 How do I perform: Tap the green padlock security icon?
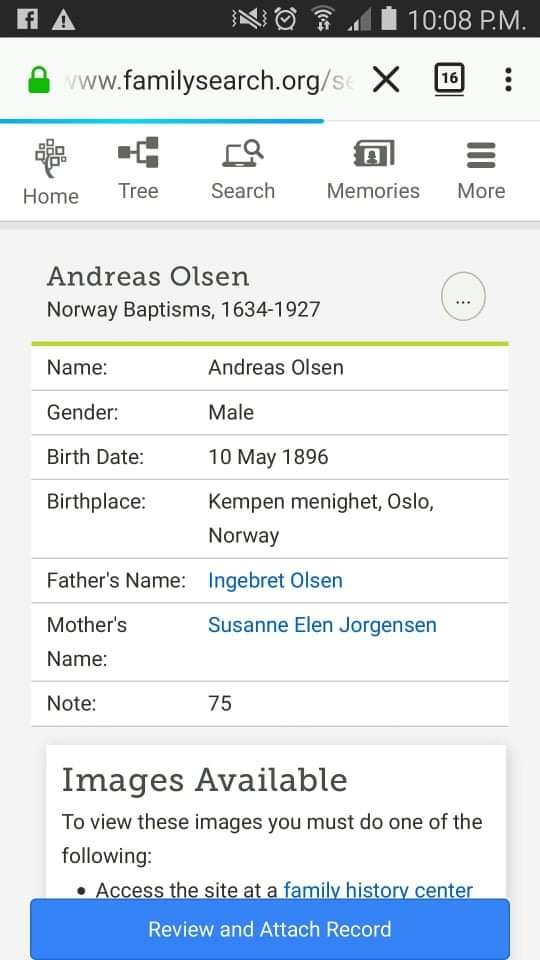[x=39, y=80]
